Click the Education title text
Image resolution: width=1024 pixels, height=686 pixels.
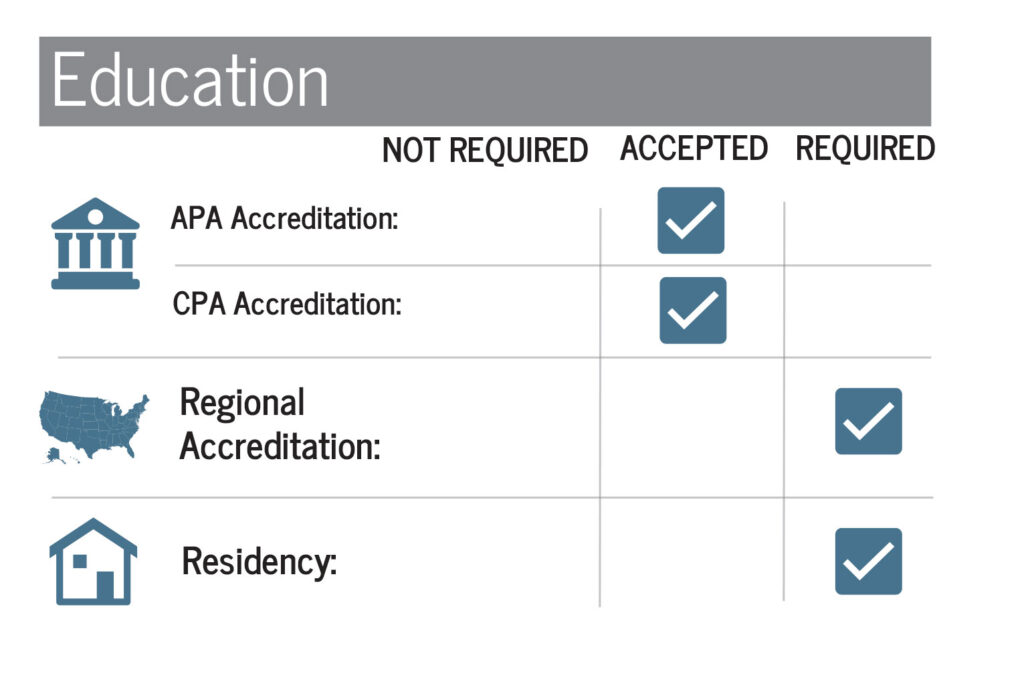190,81
